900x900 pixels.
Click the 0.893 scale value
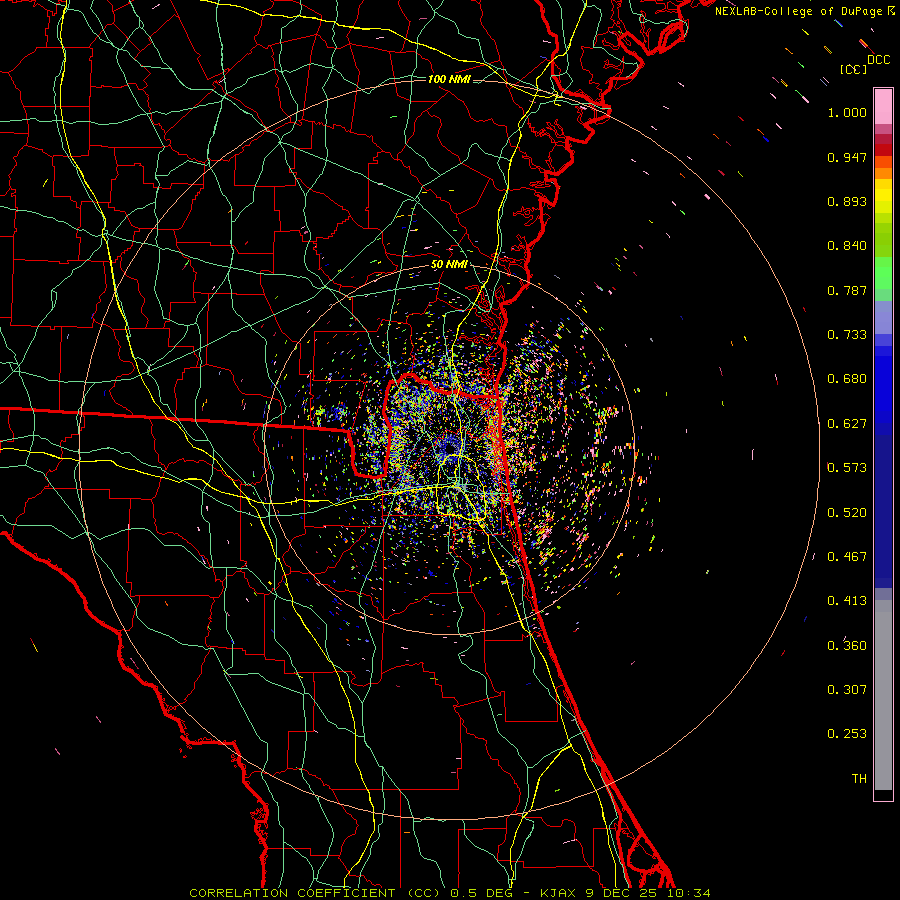[x=847, y=201]
